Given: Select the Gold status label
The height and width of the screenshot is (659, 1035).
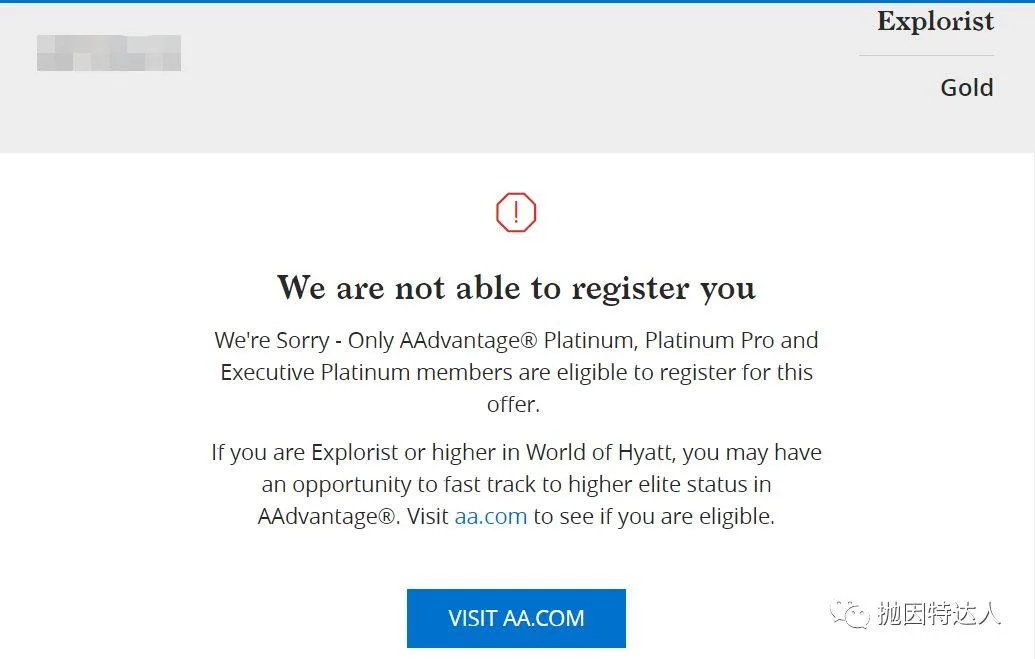Looking at the screenshot, I should (967, 88).
